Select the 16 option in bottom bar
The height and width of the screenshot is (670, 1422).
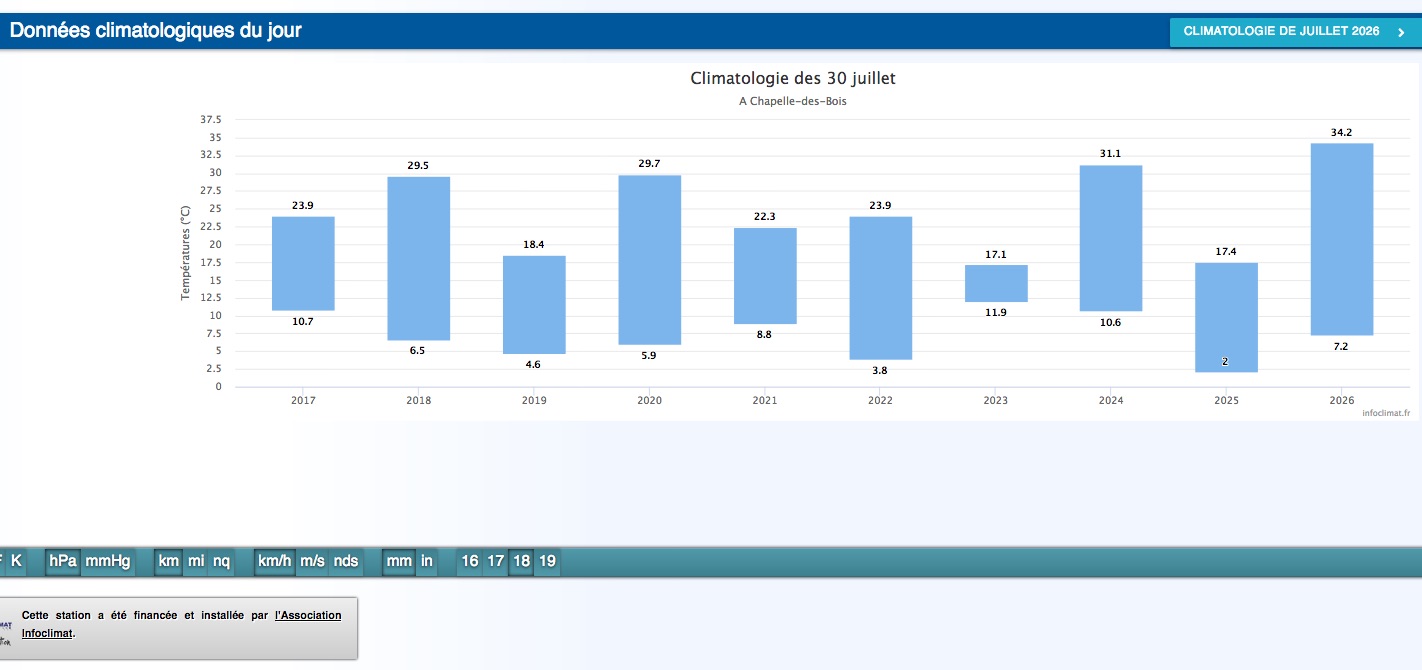[470, 561]
